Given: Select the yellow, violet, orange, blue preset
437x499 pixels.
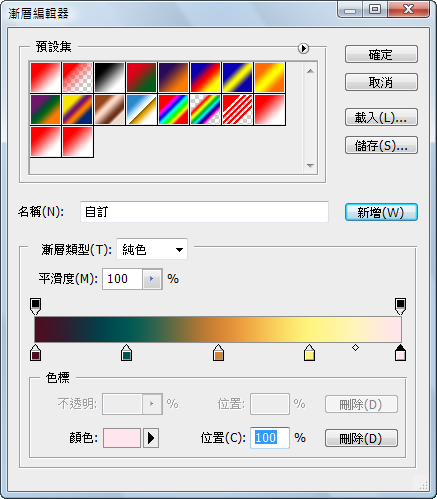Looking at the screenshot, I should (78, 109).
